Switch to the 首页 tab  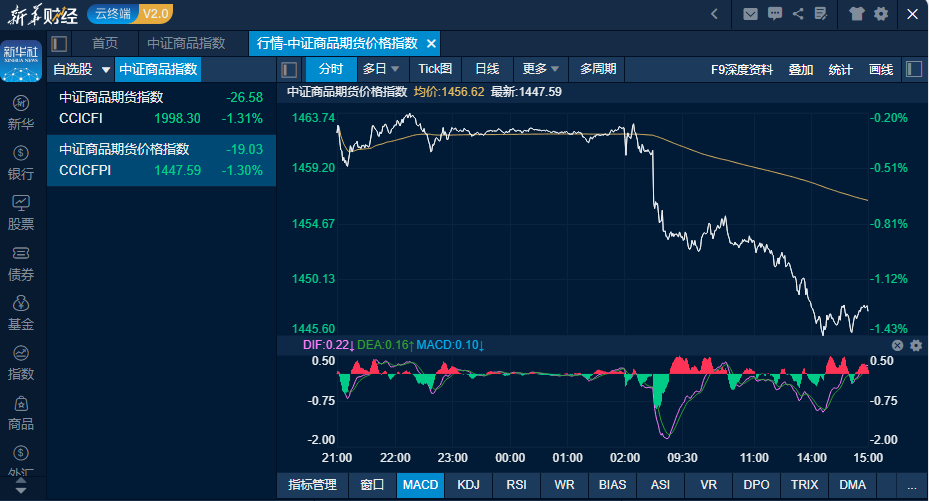tap(105, 43)
